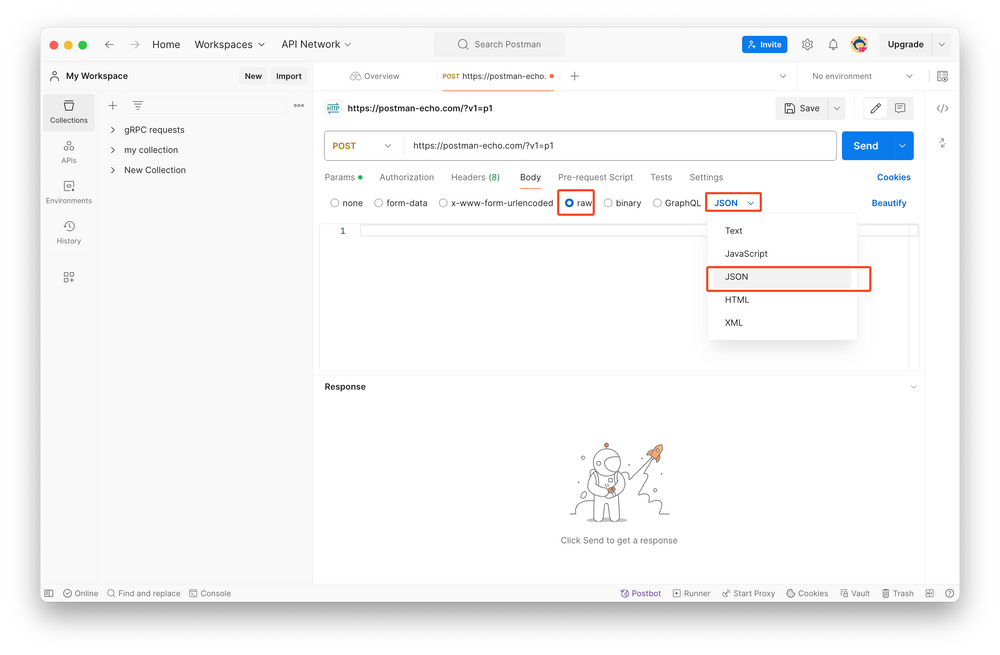Click the Beautify link

pos(888,203)
